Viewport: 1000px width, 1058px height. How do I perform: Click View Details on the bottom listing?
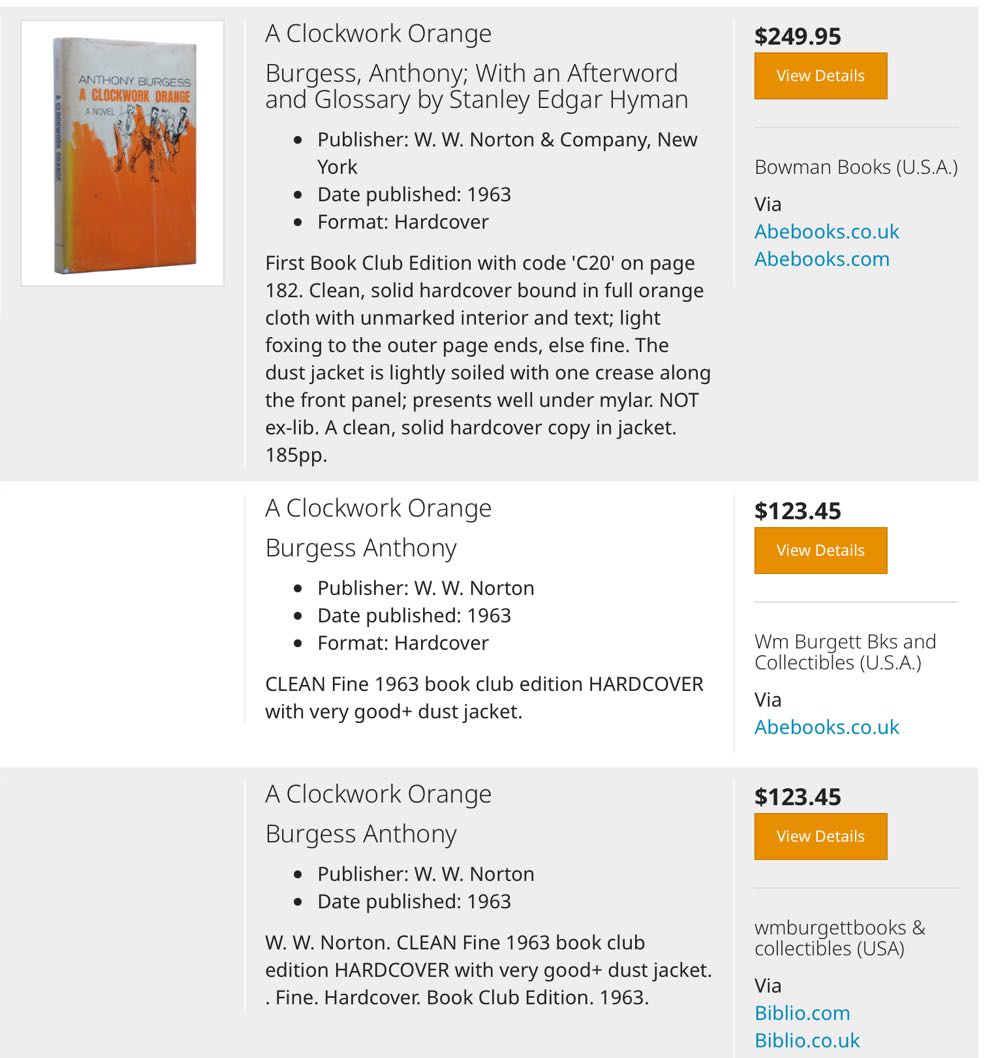(x=820, y=836)
